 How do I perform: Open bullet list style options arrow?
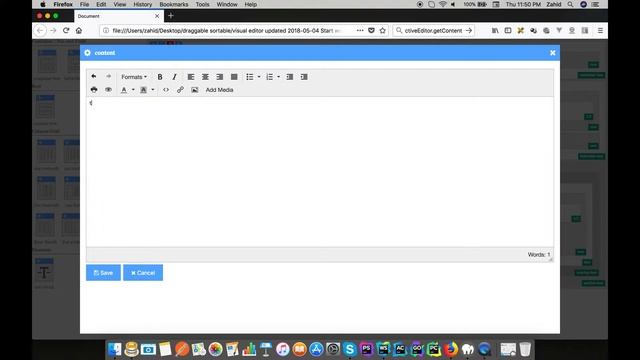[259, 77]
